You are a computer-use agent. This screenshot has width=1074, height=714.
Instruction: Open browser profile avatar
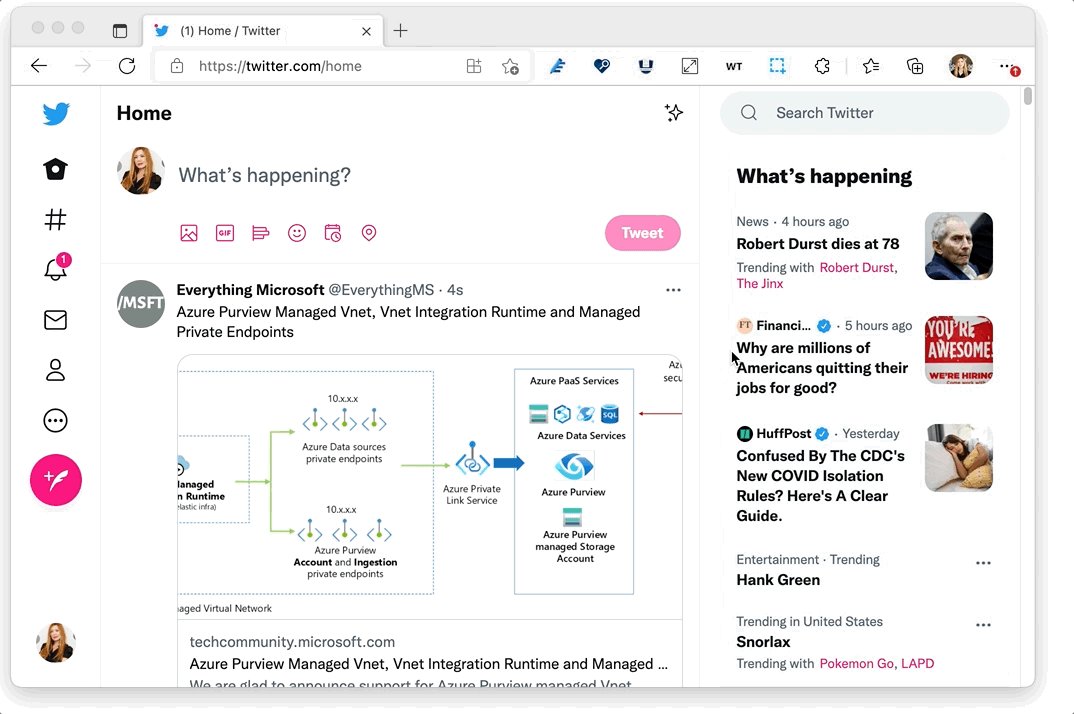tap(961, 66)
